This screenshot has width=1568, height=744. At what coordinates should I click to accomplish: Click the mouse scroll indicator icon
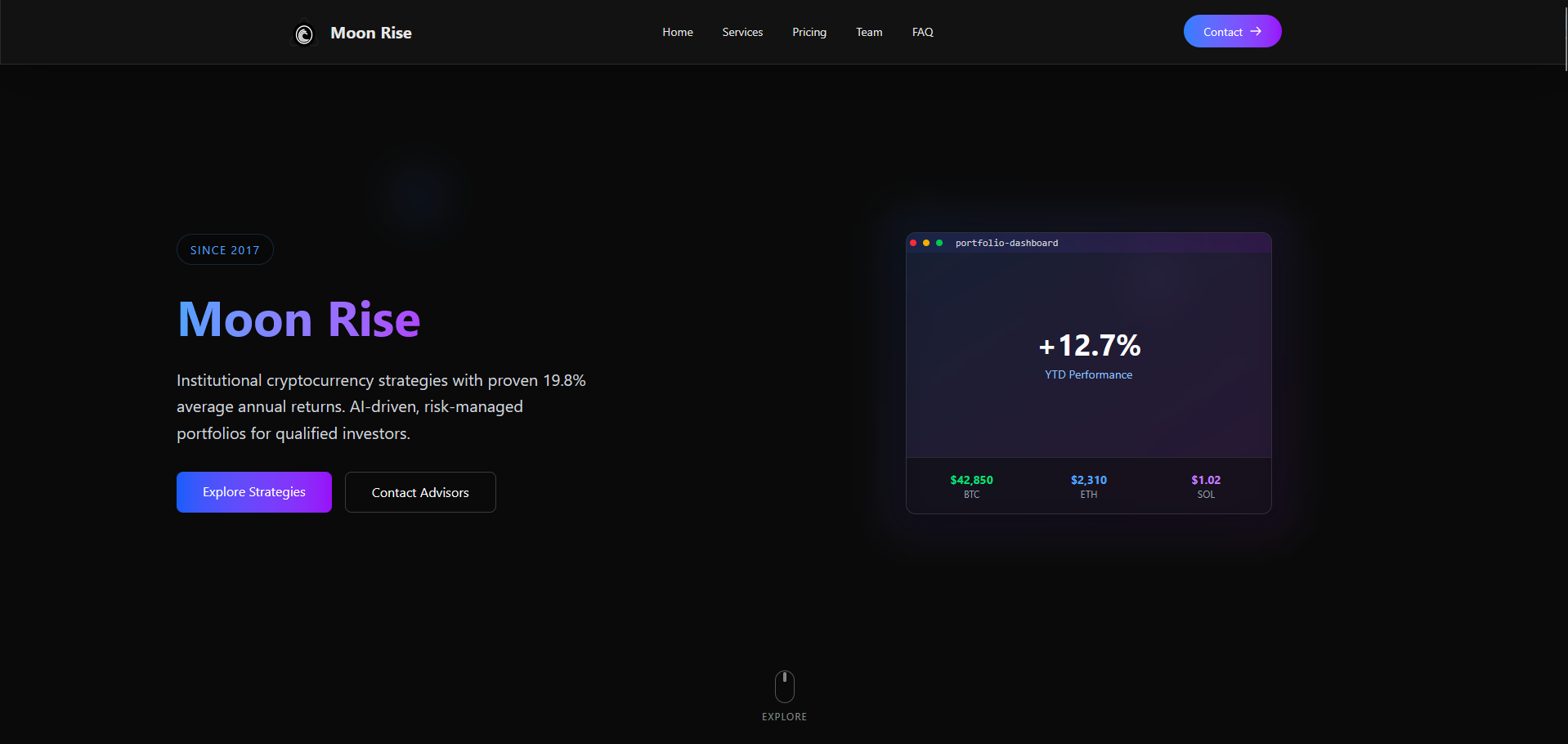coord(784,687)
